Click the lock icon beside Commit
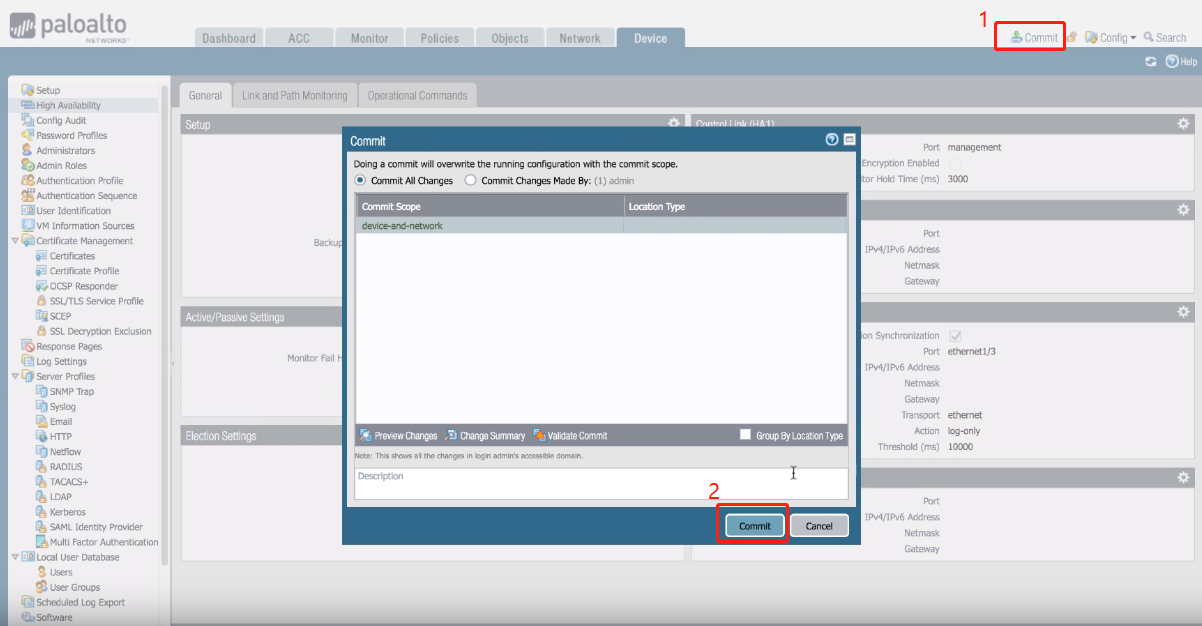This screenshot has width=1202, height=626. [1071, 38]
